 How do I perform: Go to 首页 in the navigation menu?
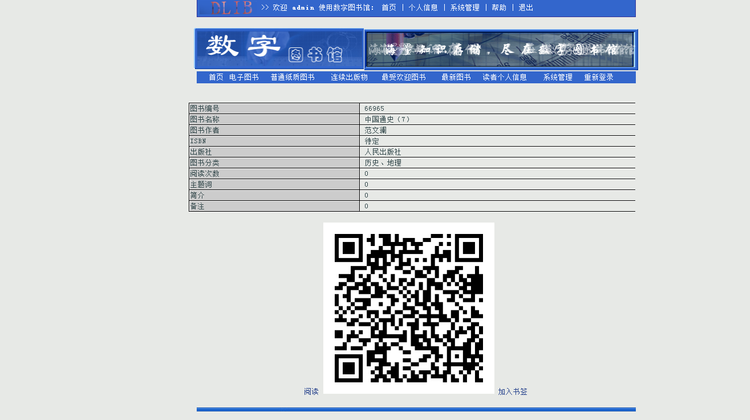pyautogui.click(x=216, y=77)
